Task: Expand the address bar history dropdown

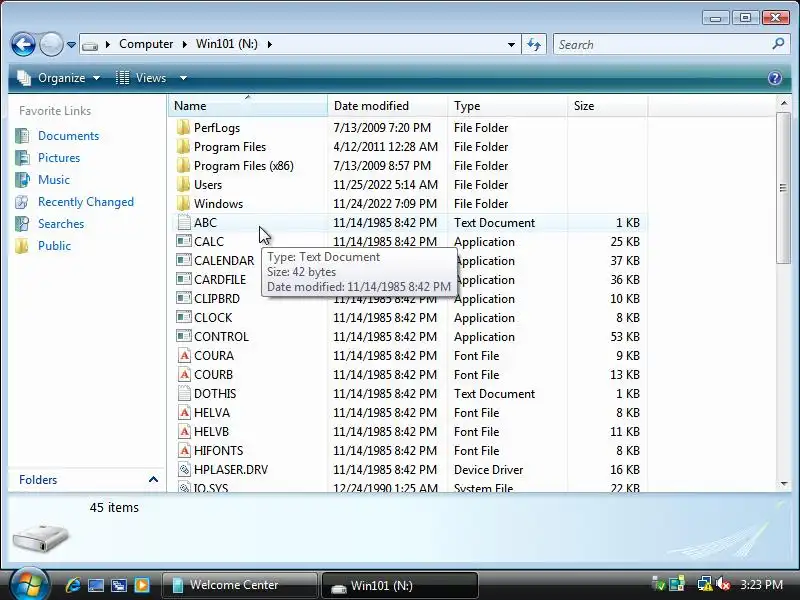Action: [511, 44]
